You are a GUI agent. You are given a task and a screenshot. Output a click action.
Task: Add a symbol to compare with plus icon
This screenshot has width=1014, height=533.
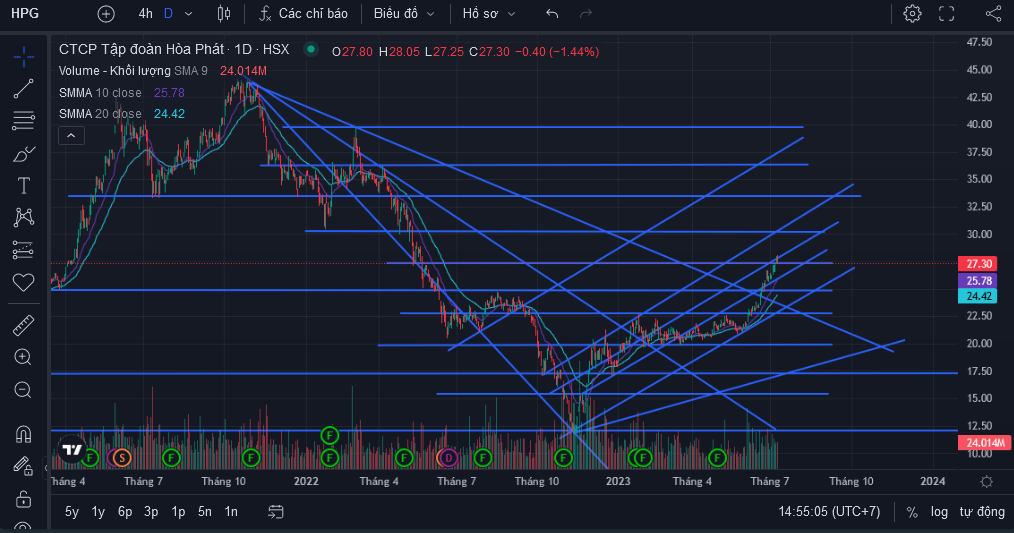click(106, 14)
